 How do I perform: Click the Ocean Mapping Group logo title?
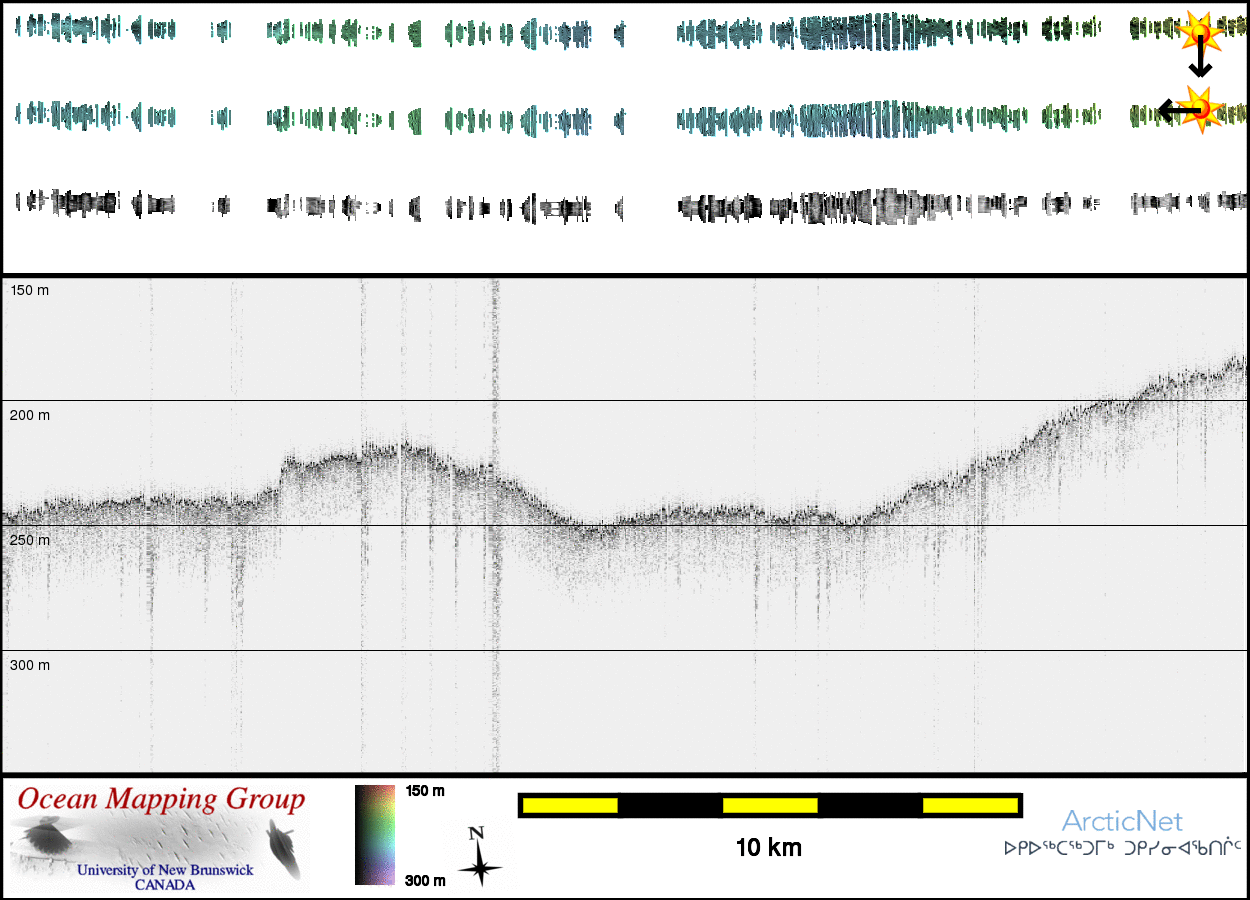click(x=161, y=800)
